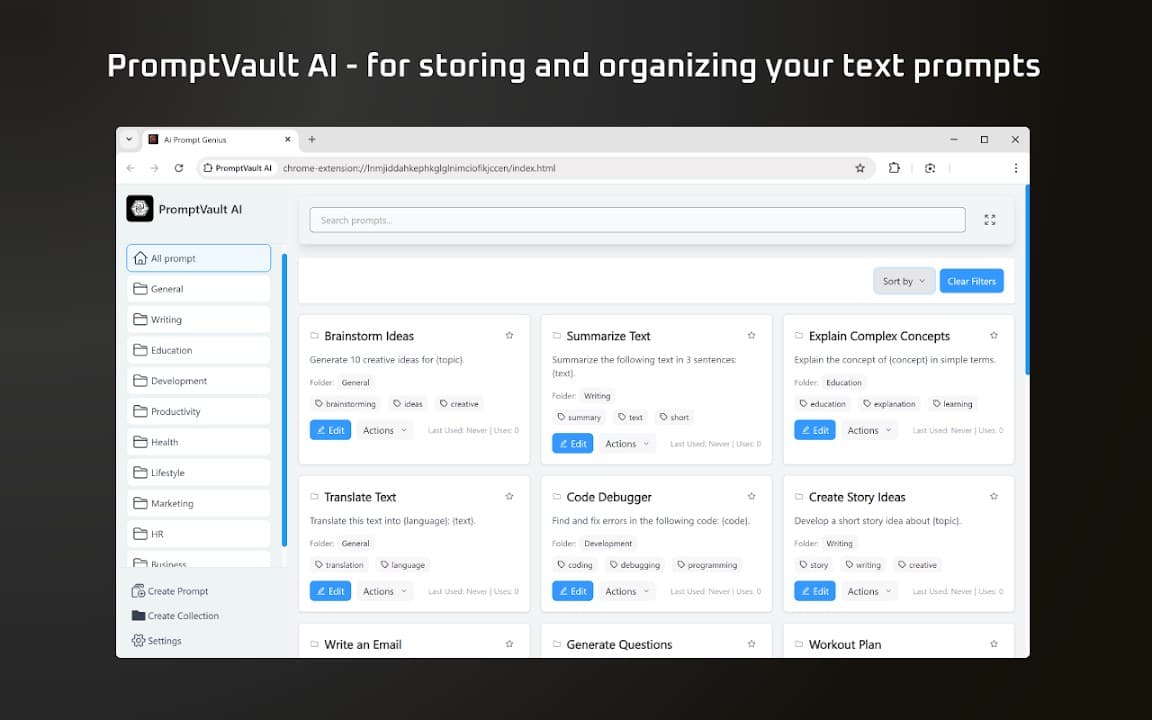
Task: Open browser Extensions puzzle icon
Action: pyautogui.click(x=894, y=168)
